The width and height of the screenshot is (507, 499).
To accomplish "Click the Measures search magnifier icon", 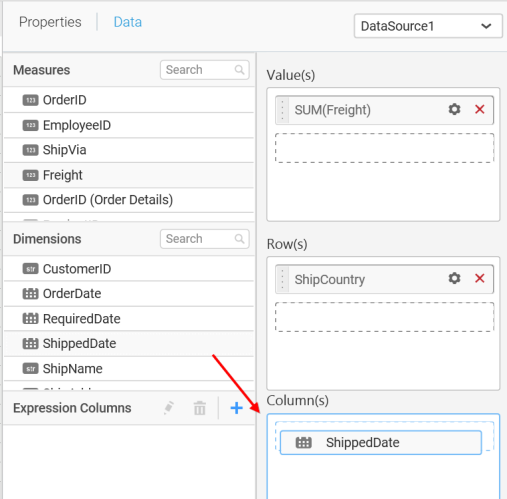I will click(x=239, y=70).
